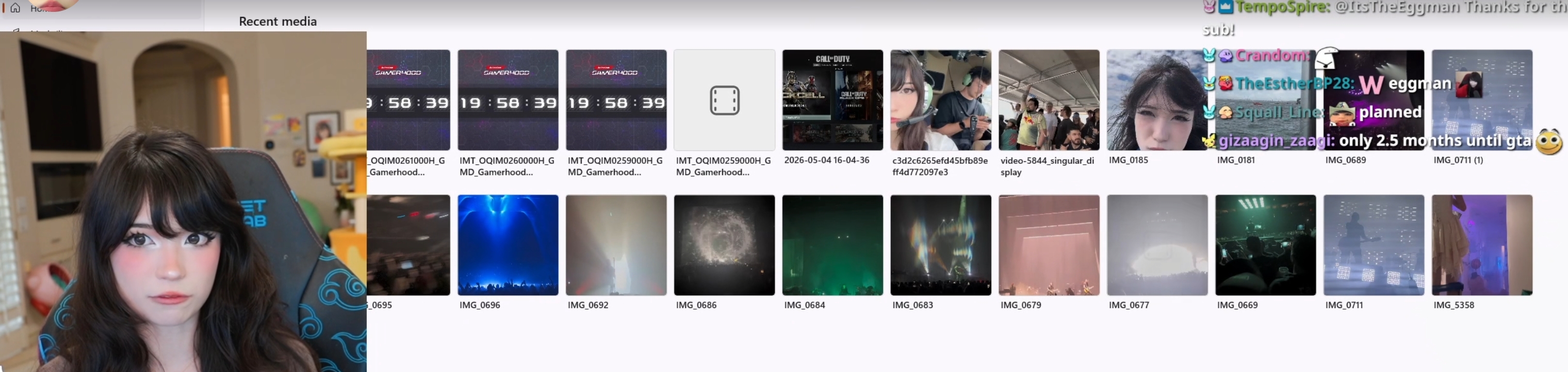Click the 'IMG_0185' file name

(x=1128, y=160)
